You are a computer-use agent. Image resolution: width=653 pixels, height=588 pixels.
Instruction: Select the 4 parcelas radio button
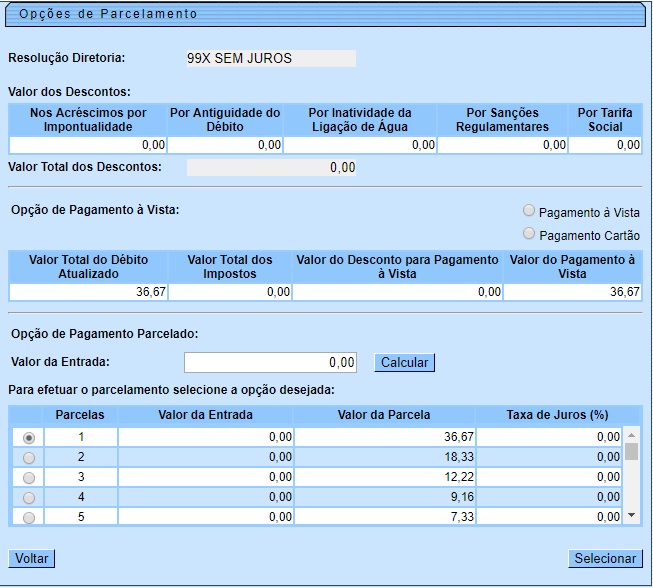tap(28, 497)
